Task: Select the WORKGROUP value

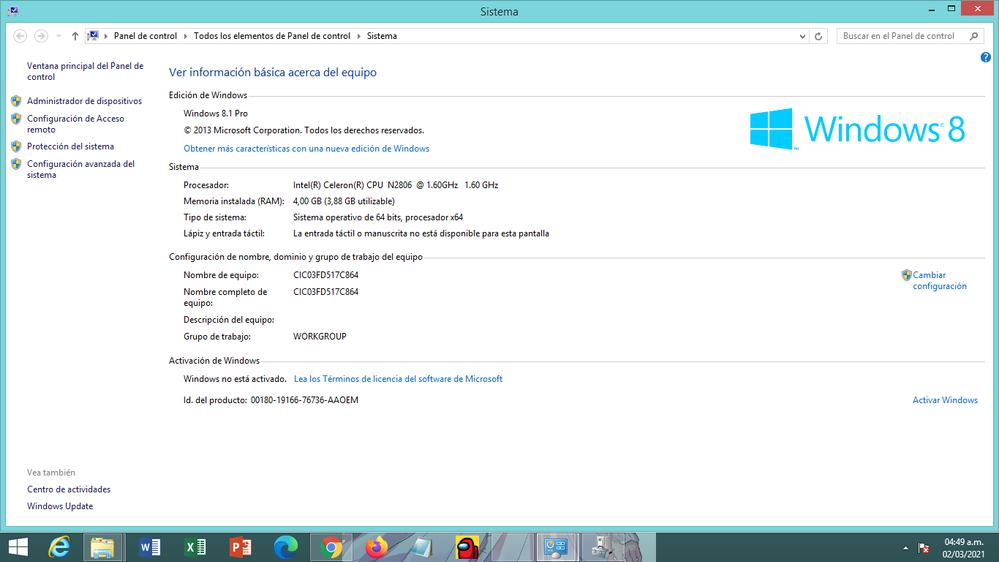Action: pyautogui.click(x=320, y=336)
